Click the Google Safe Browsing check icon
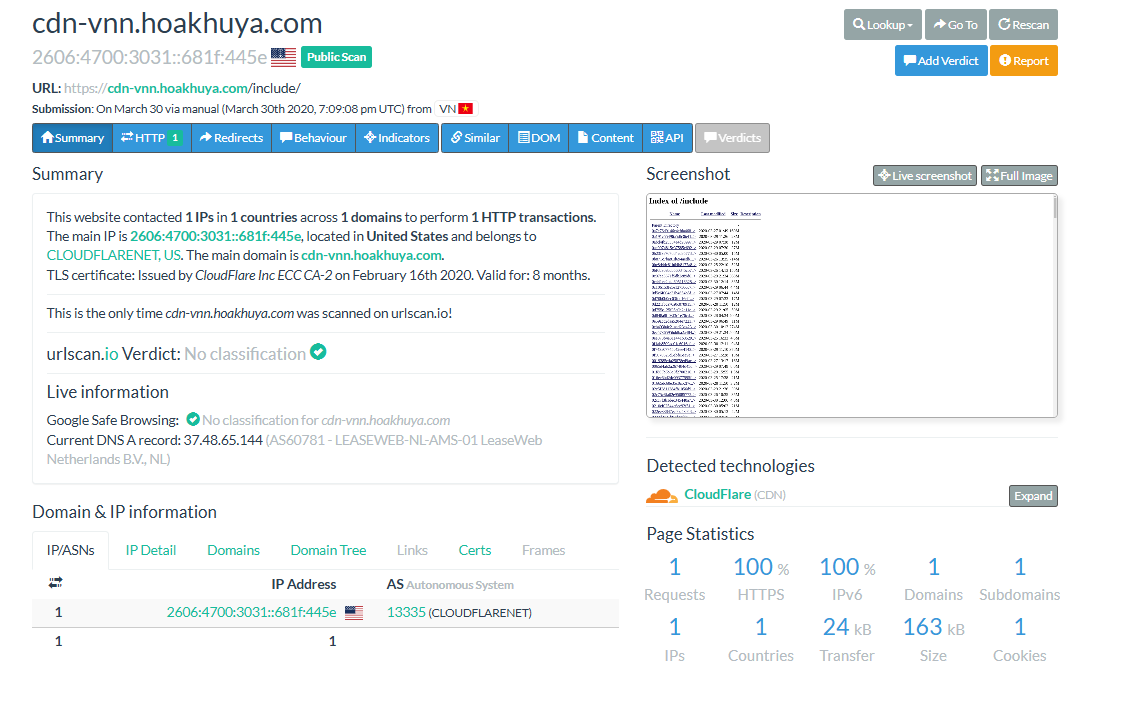 pos(193,420)
